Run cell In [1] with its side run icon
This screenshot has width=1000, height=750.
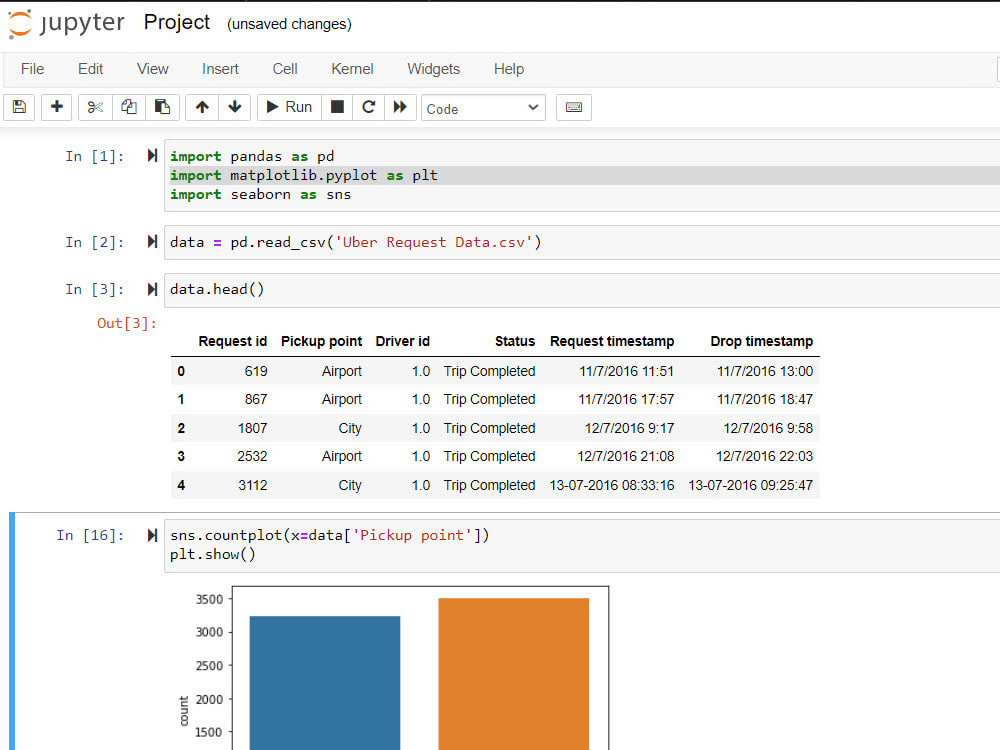coord(152,156)
